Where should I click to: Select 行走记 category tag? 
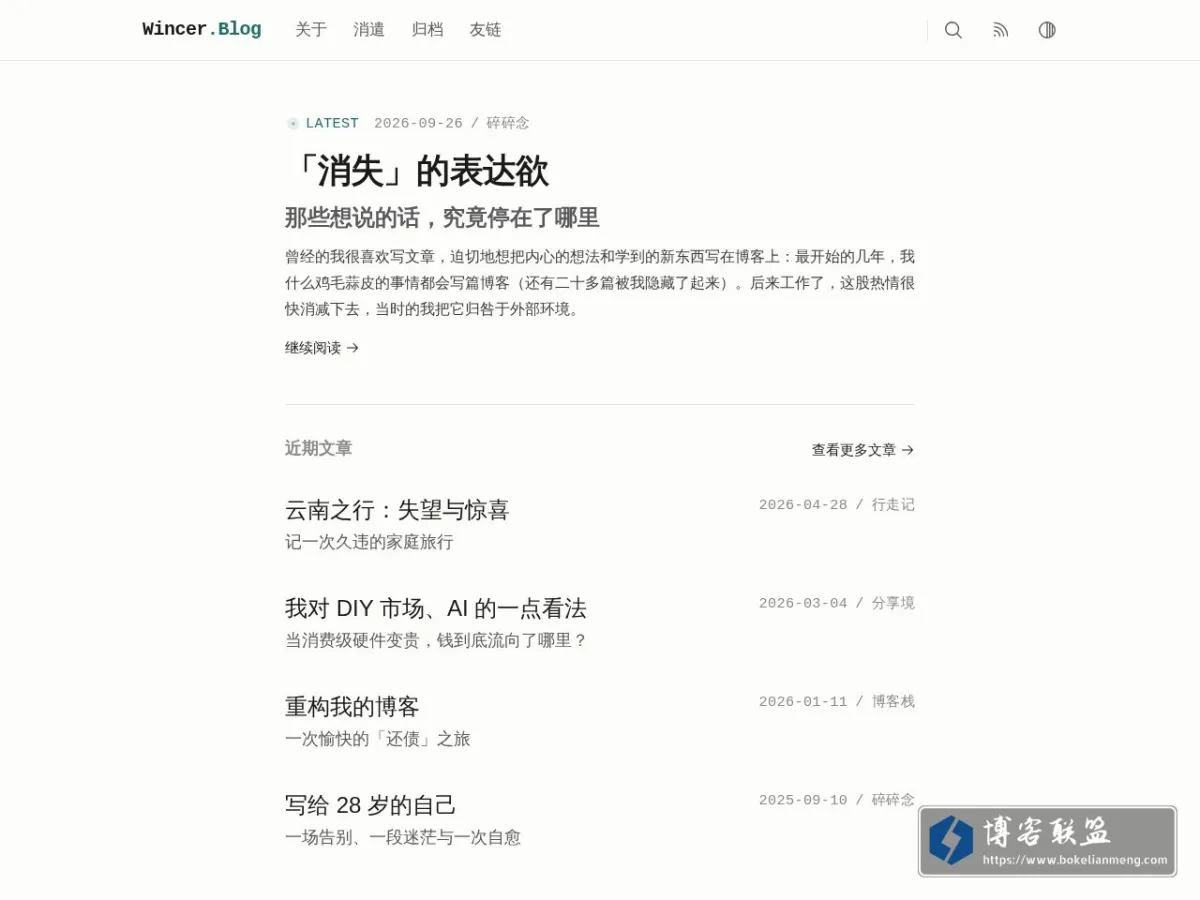pos(893,505)
